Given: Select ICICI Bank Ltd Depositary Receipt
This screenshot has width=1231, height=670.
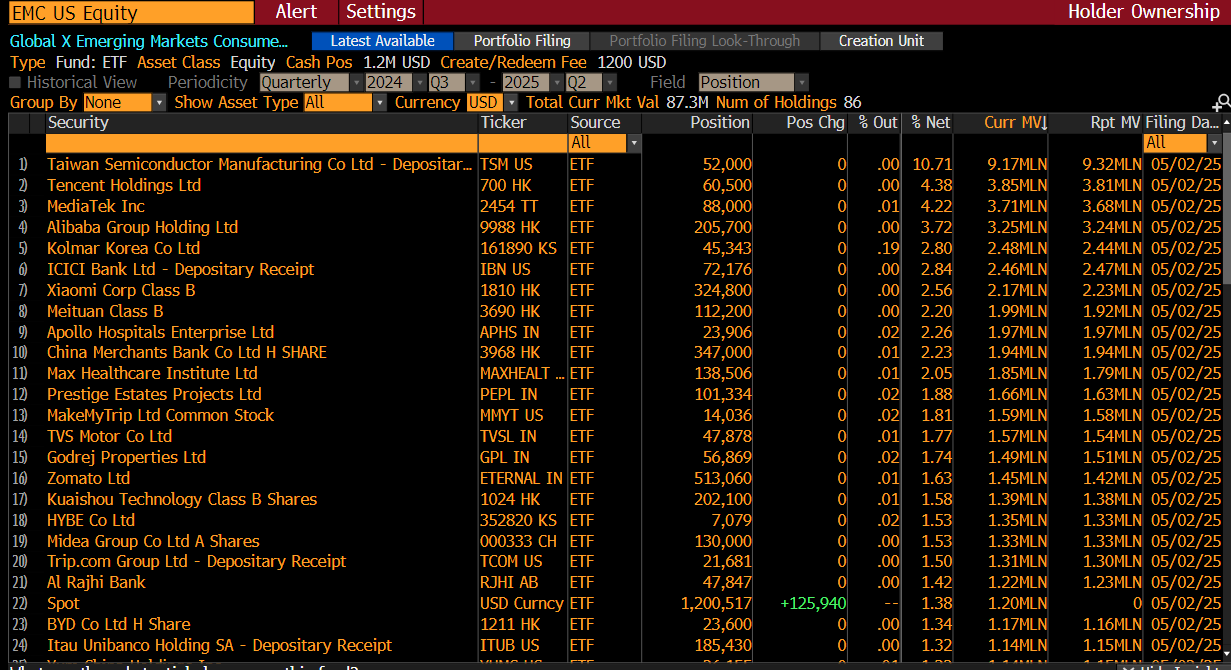Looking at the screenshot, I should click(x=180, y=269).
